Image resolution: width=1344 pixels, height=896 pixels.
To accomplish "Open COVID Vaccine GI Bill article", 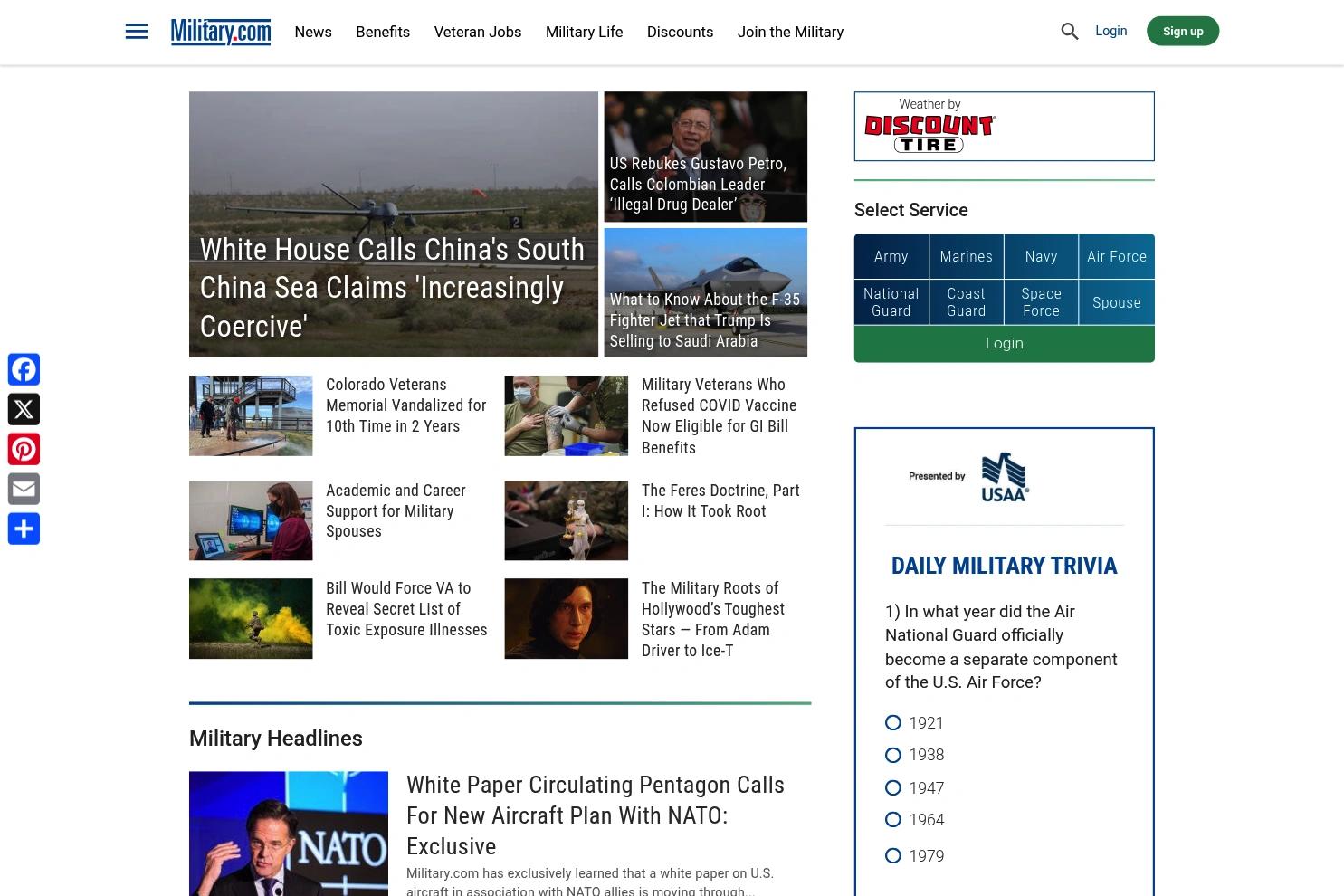I will (720, 416).
